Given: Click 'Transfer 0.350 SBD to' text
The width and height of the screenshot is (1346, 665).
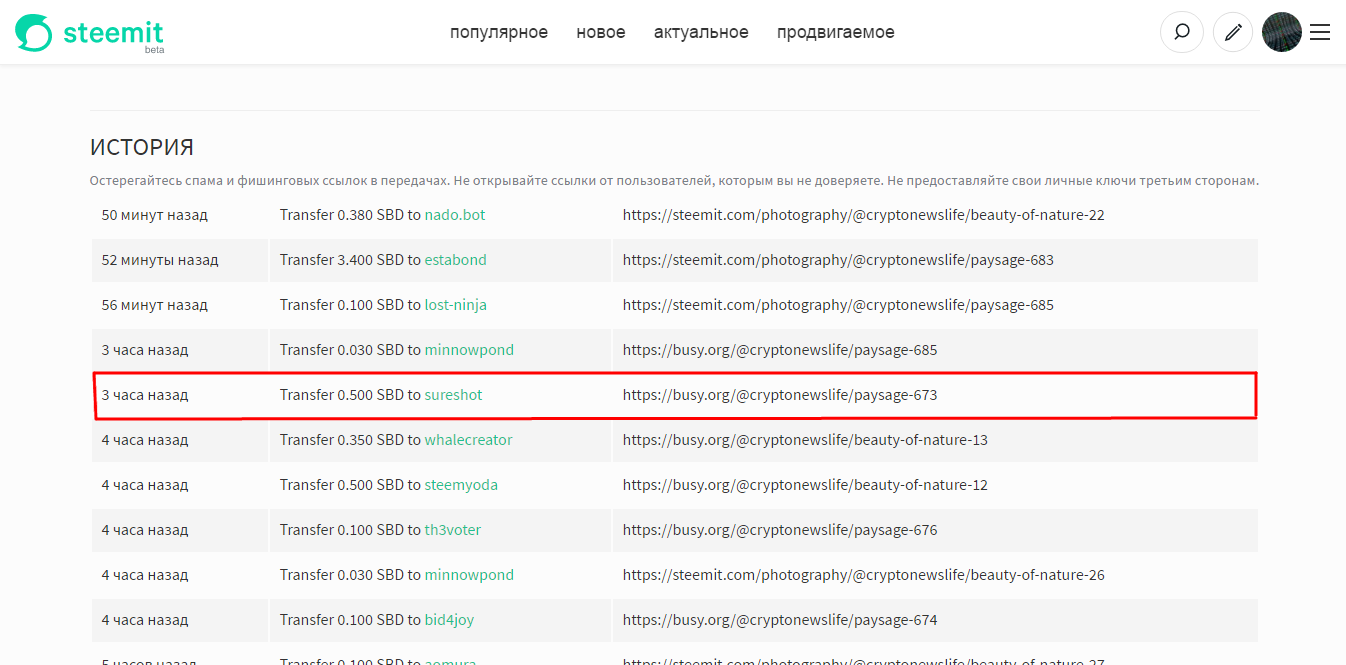Looking at the screenshot, I should (x=350, y=440).
